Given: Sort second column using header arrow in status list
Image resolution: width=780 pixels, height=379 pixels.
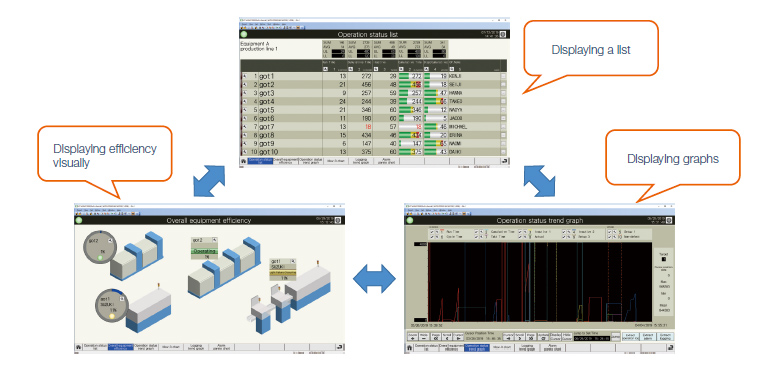Looking at the screenshot, I should pyautogui.click(x=350, y=69).
